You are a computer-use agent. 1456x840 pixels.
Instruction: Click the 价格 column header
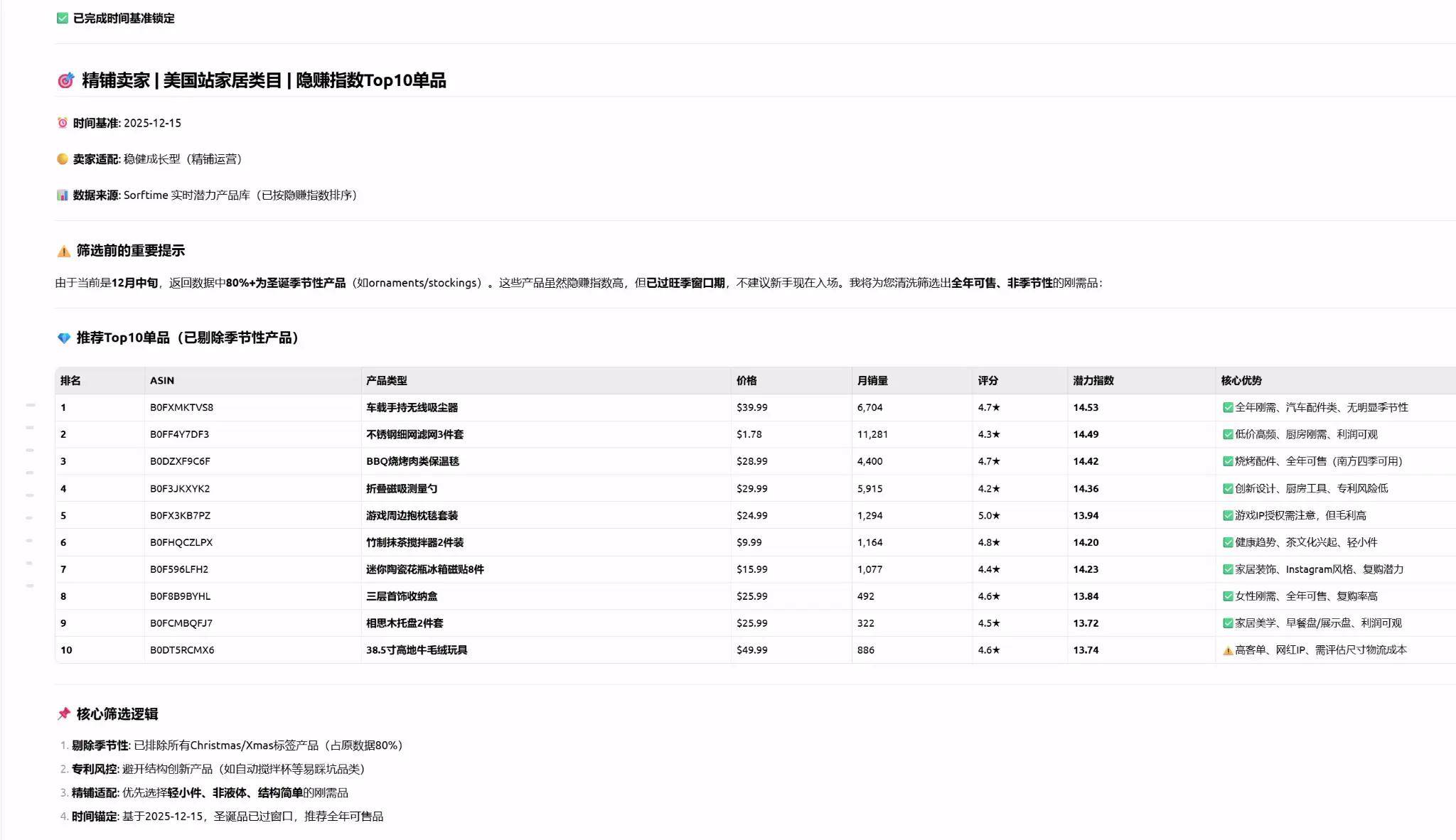tap(746, 380)
